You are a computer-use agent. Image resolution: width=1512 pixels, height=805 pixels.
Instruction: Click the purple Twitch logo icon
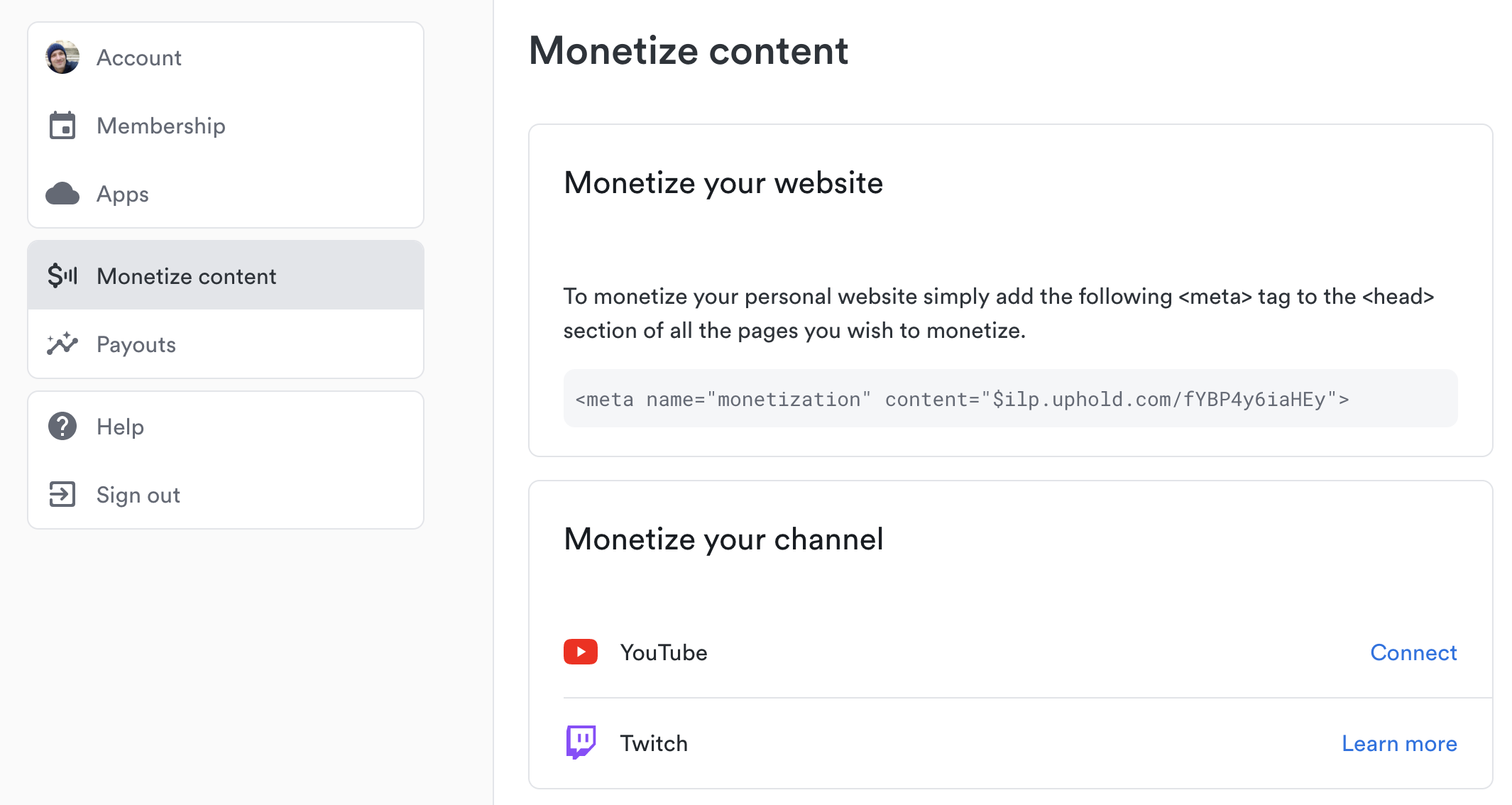tap(581, 743)
